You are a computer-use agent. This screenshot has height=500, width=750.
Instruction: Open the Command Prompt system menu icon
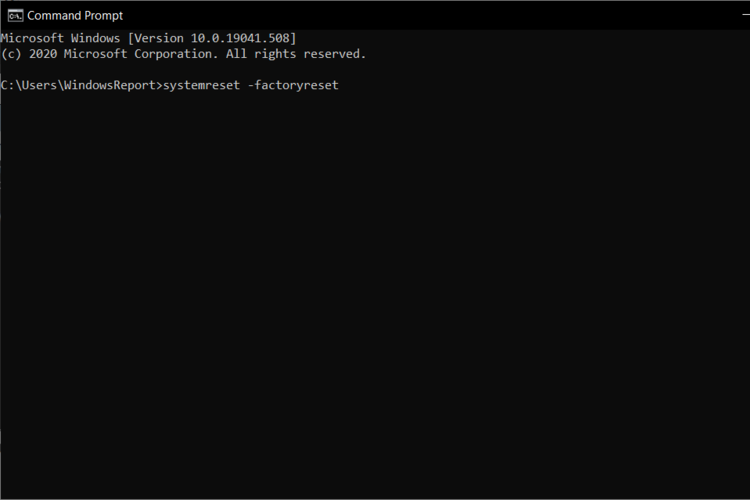15,16
